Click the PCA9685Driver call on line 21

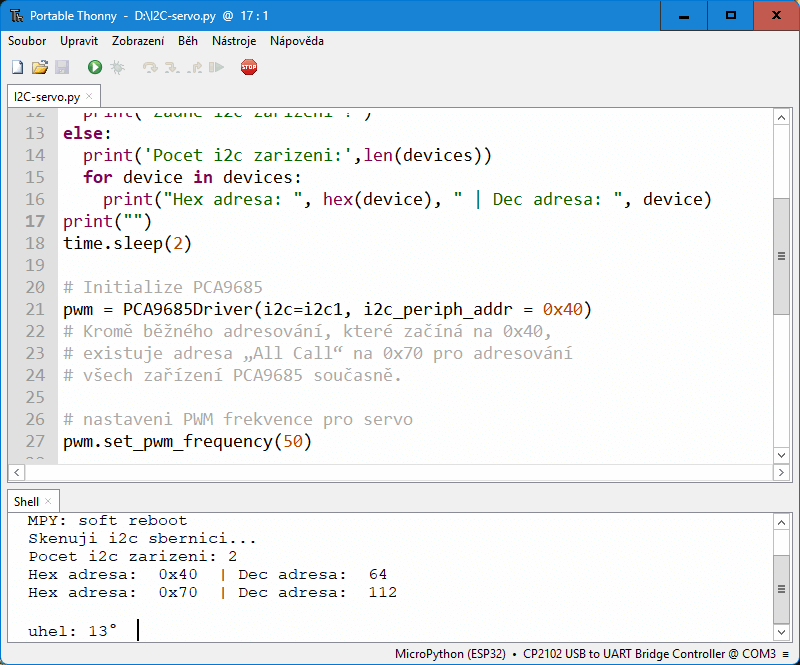tap(357, 309)
